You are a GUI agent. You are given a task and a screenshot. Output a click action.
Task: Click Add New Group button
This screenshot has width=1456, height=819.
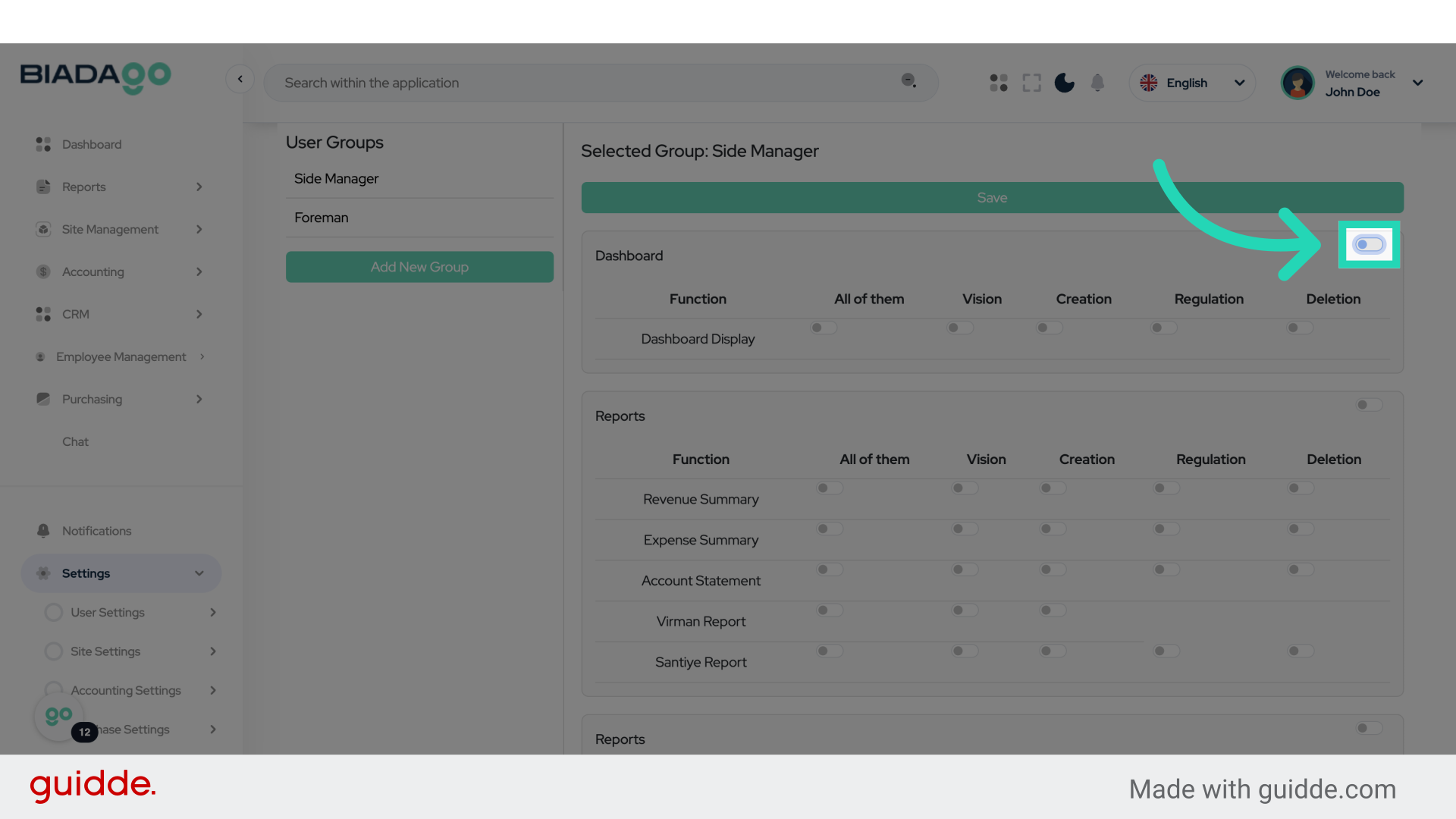[419, 267]
